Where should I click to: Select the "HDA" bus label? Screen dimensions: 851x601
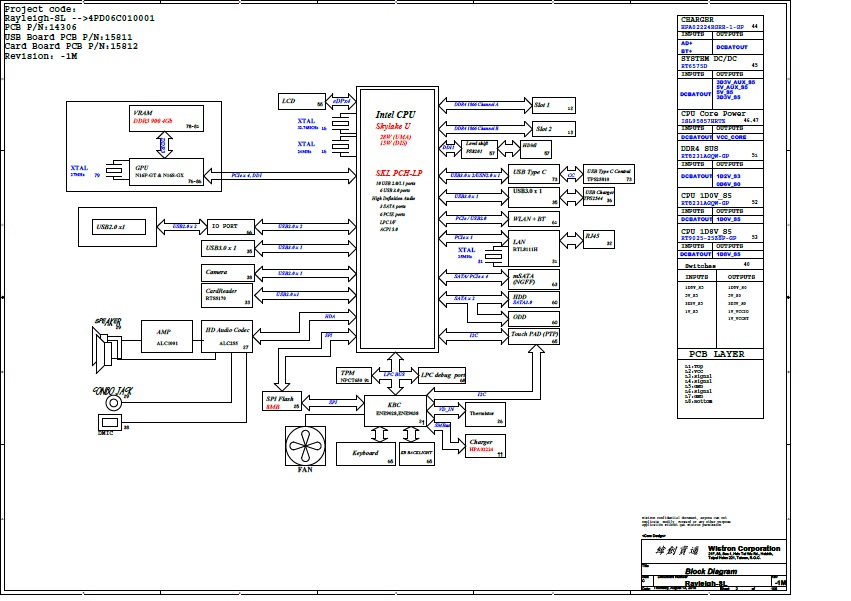(330, 316)
